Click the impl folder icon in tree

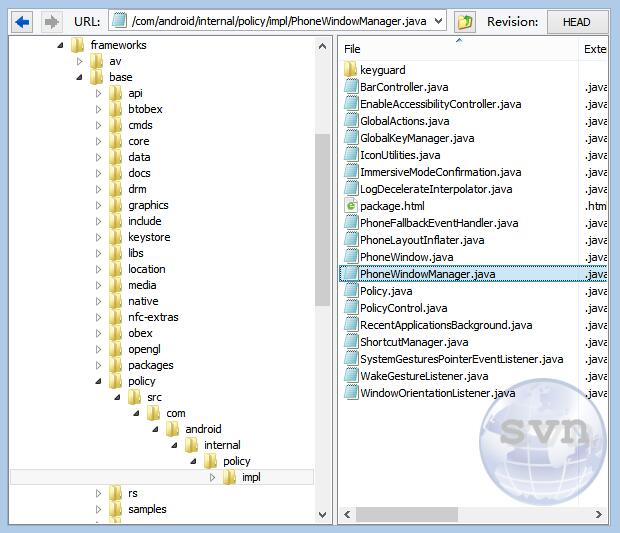point(229,477)
